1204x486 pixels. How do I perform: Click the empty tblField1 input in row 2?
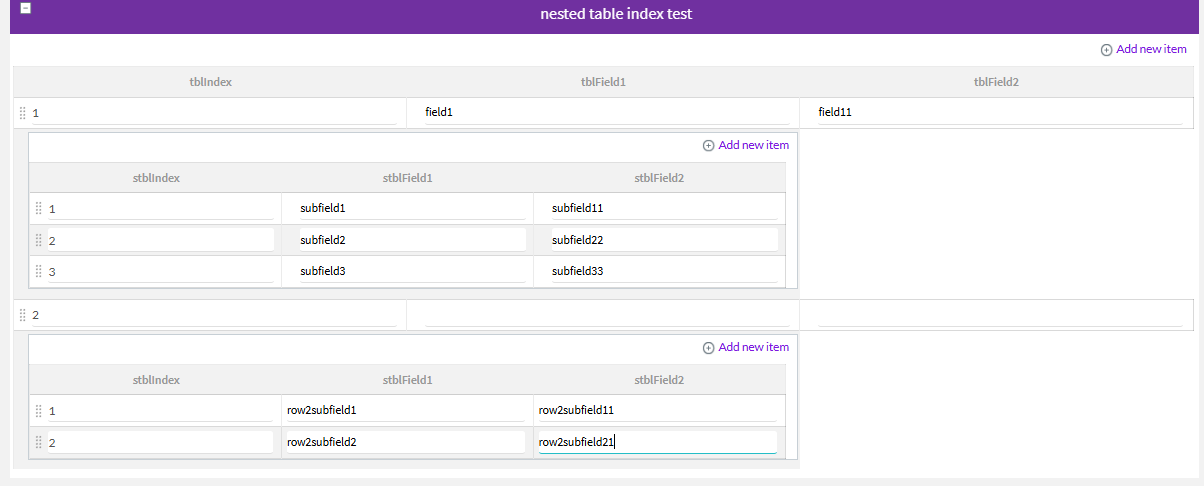[603, 315]
